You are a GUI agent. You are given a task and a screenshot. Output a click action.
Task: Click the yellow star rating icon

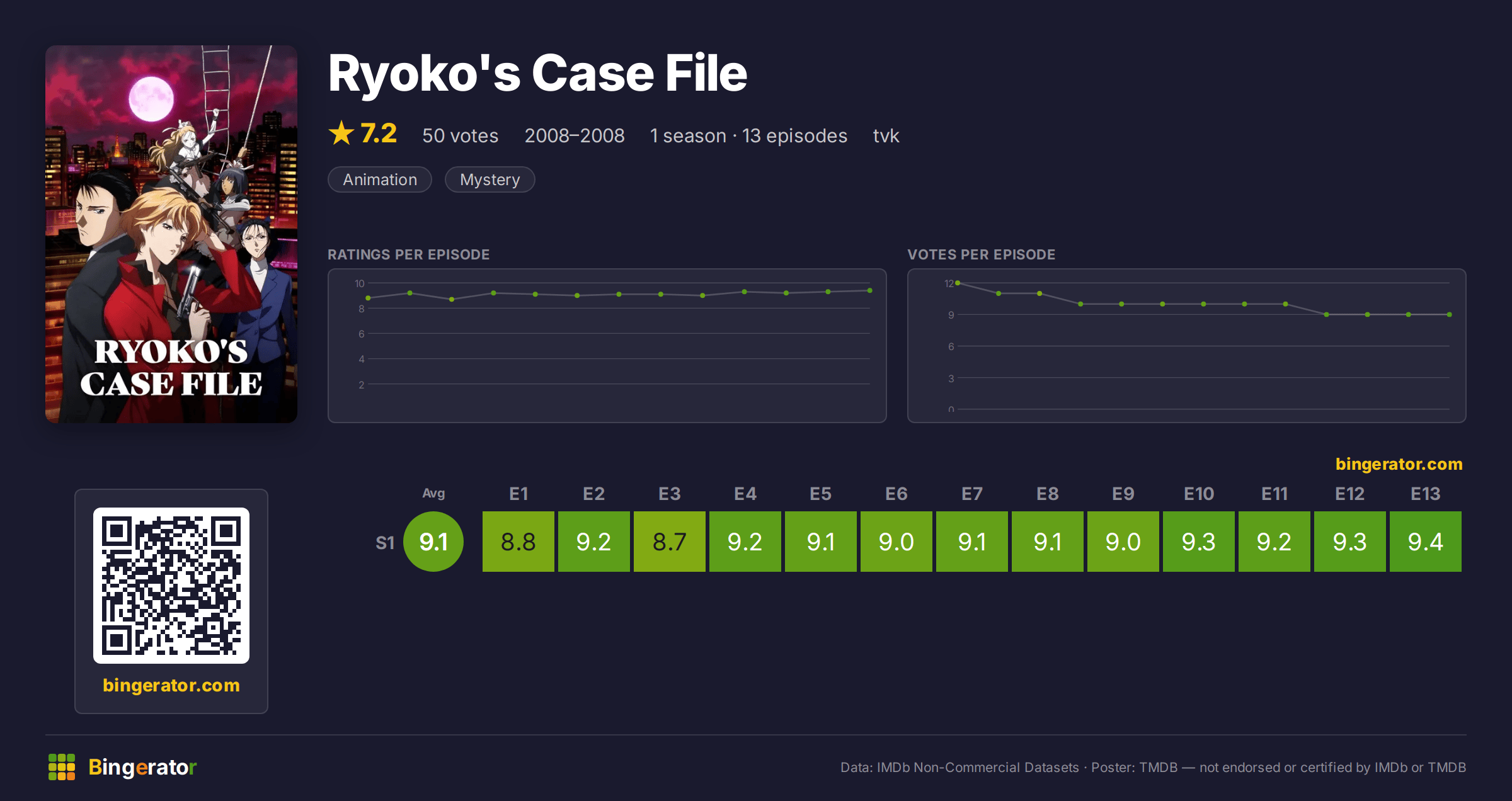tap(341, 133)
